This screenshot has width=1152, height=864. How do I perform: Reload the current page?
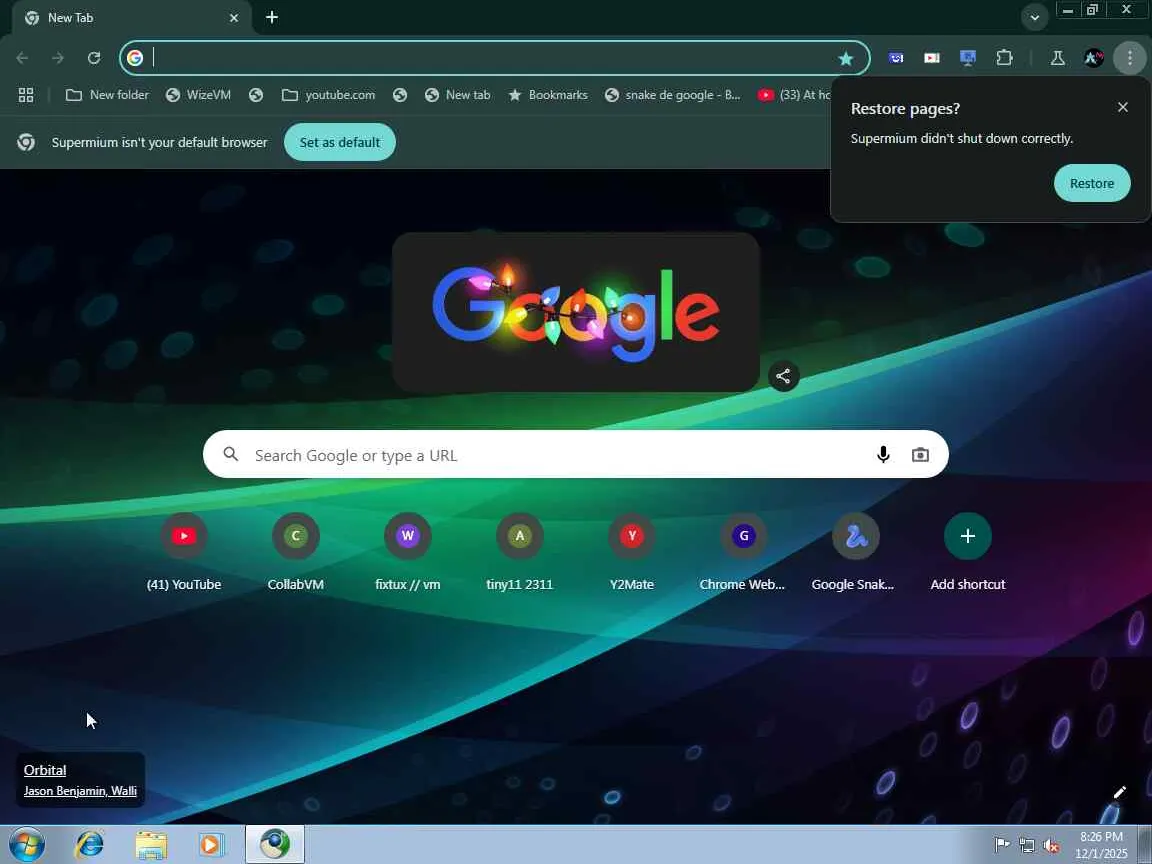tap(94, 58)
